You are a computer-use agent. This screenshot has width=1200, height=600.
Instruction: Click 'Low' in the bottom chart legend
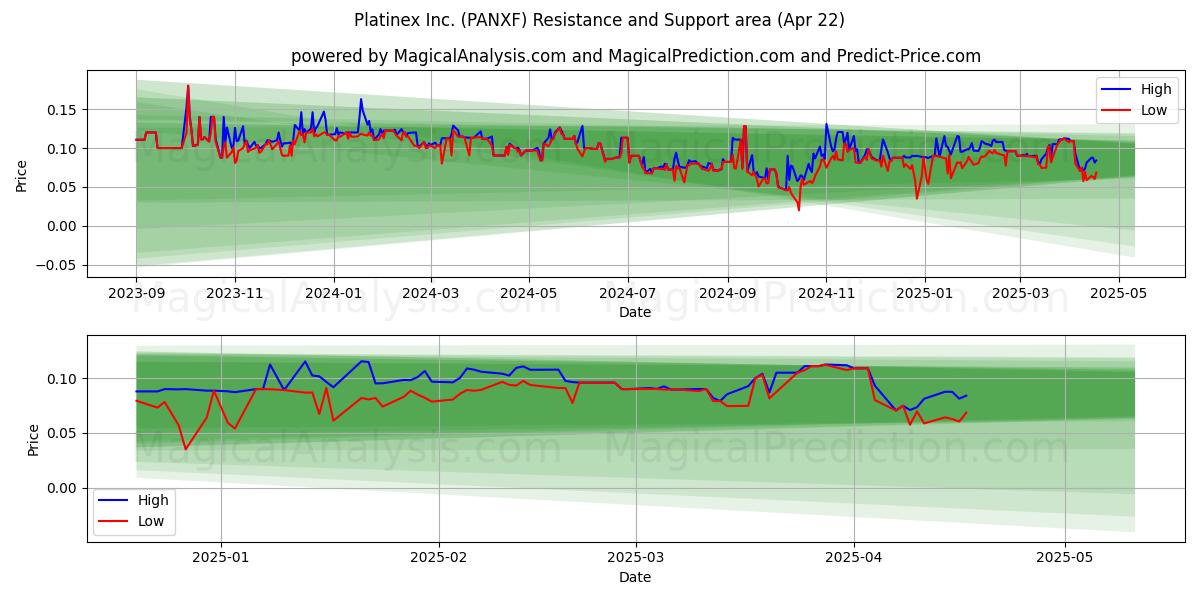[151, 521]
